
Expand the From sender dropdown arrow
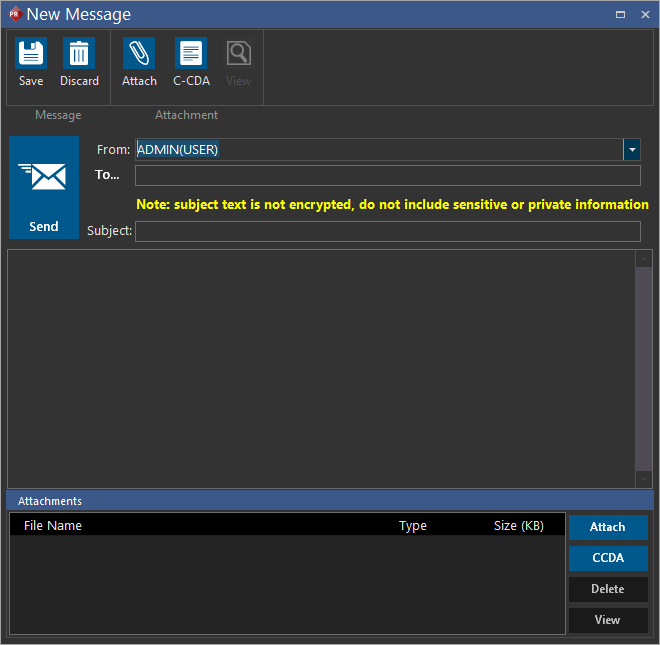pos(632,150)
